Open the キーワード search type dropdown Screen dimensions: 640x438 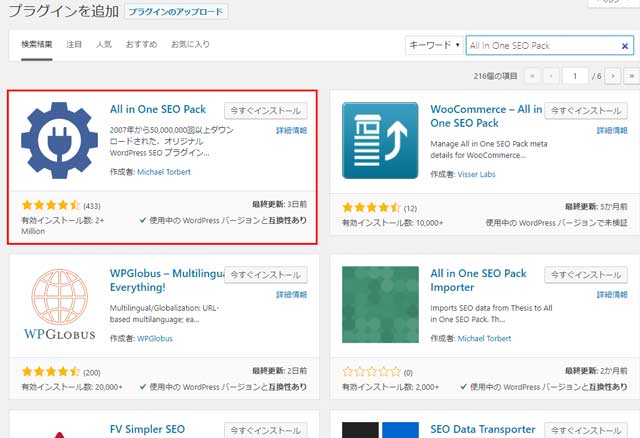(x=434, y=45)
